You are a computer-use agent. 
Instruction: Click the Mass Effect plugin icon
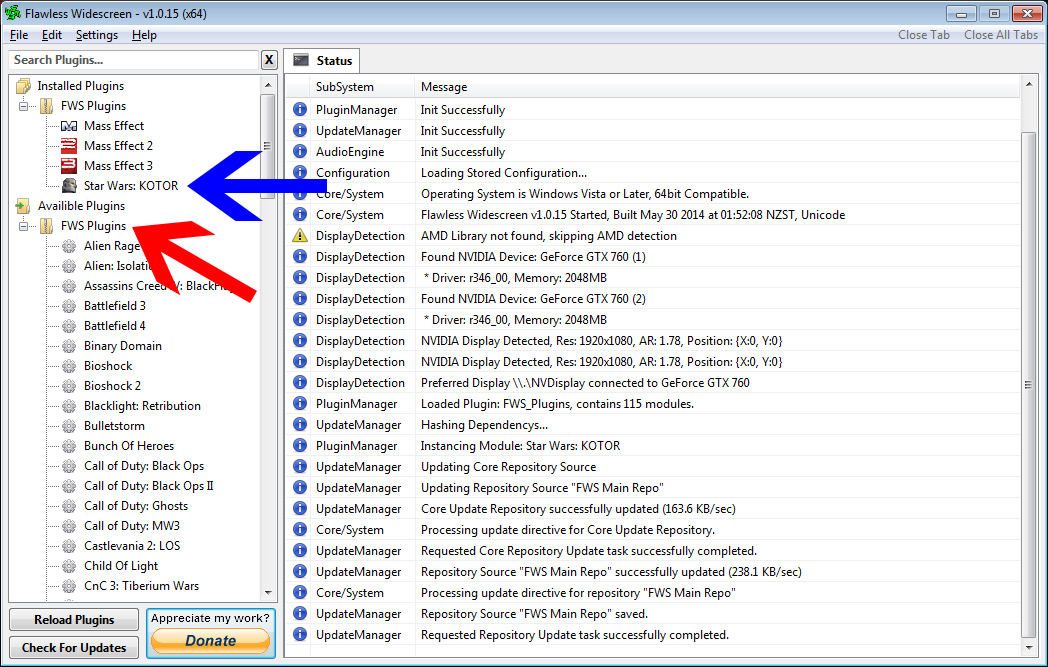69,126
